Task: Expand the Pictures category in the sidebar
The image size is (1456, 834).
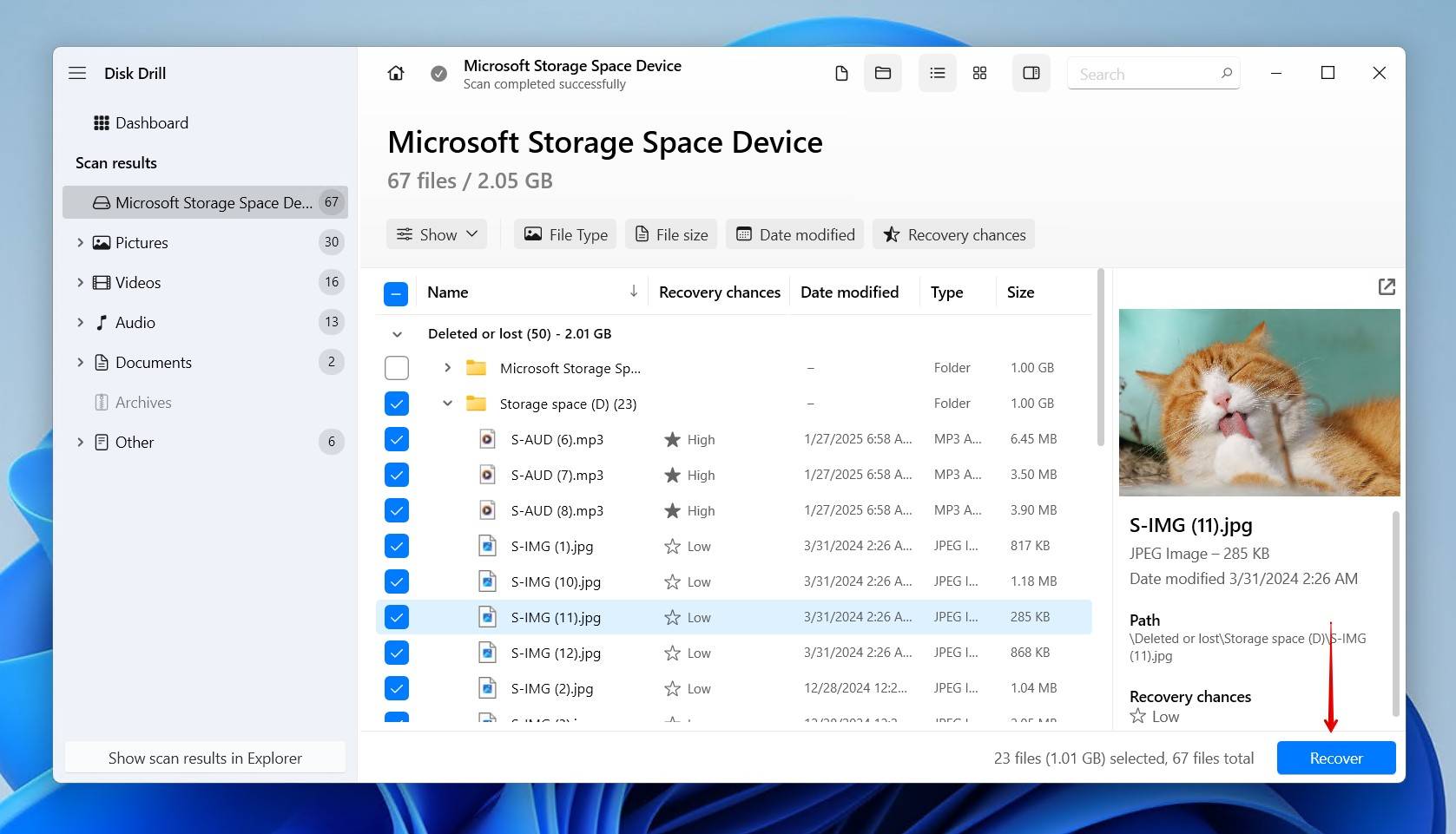Action: pyautogui.click(x=80, y=242)
